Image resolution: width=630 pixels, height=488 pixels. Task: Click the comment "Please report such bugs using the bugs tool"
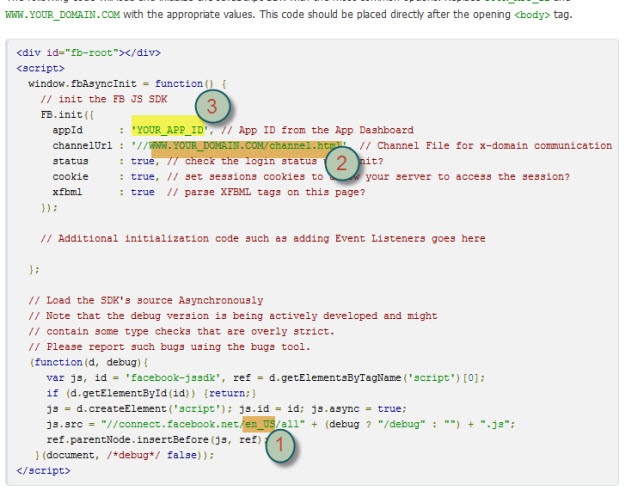[x=169, y=347]
